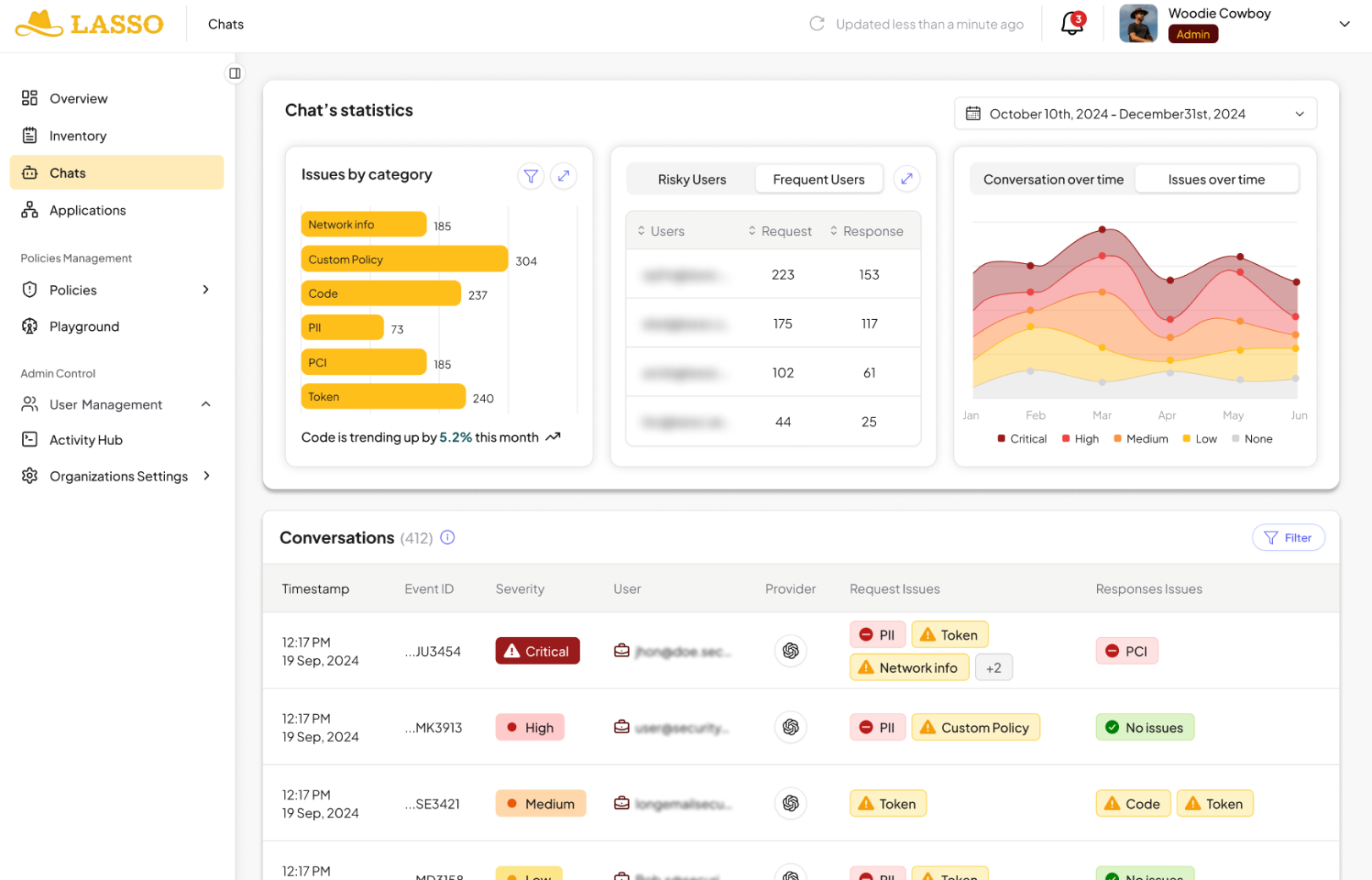Collapse the User Management section
This screenshot has height=880, width=1372.
pyautogui.click(x=206, y=404)
